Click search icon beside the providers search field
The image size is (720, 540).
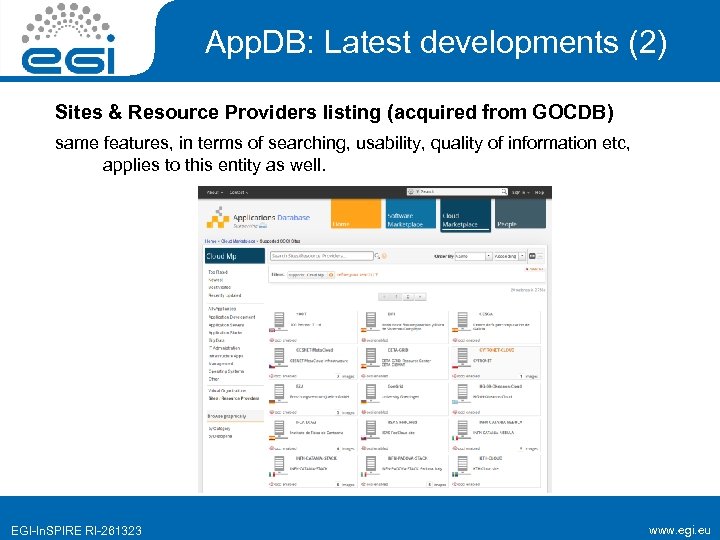click(x=377, y=256)
